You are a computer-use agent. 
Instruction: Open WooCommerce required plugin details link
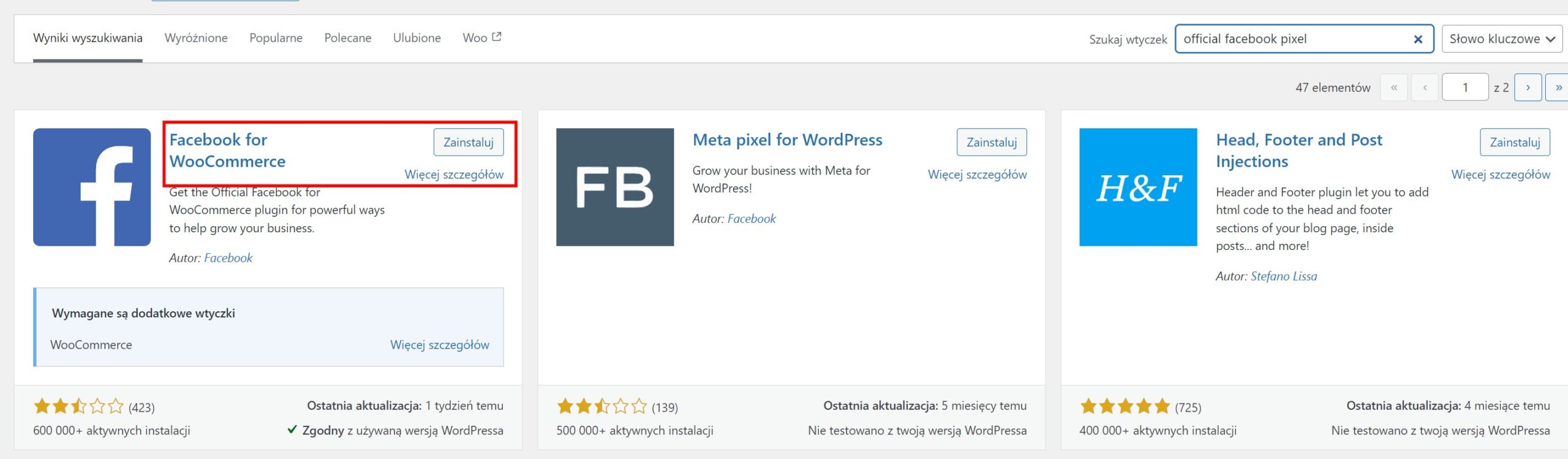440,345
